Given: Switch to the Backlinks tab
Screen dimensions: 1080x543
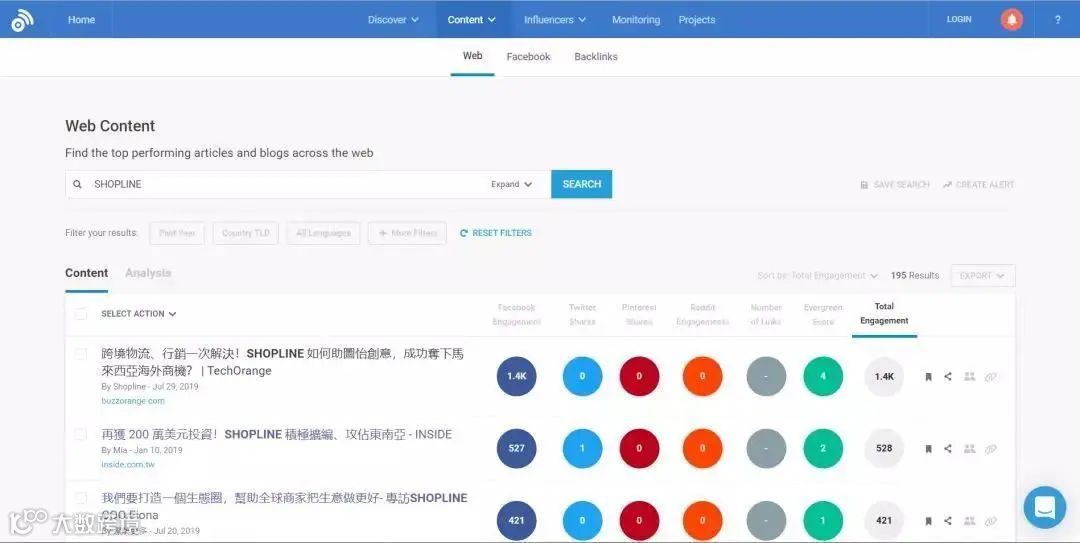Looking at the screenshot, I should coord(596,57).
